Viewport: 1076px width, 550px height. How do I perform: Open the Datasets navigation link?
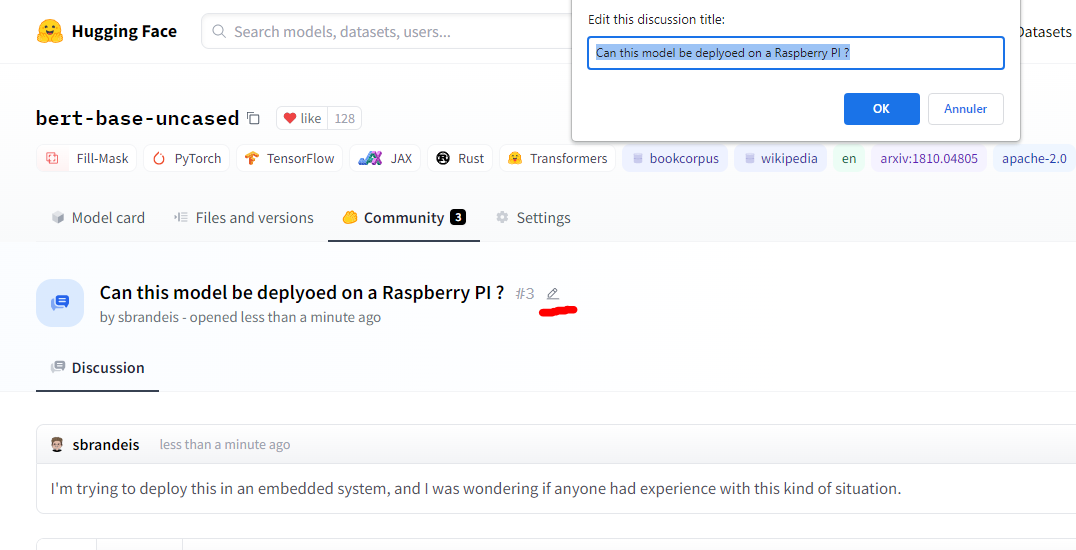click(x=1045, y=32)
